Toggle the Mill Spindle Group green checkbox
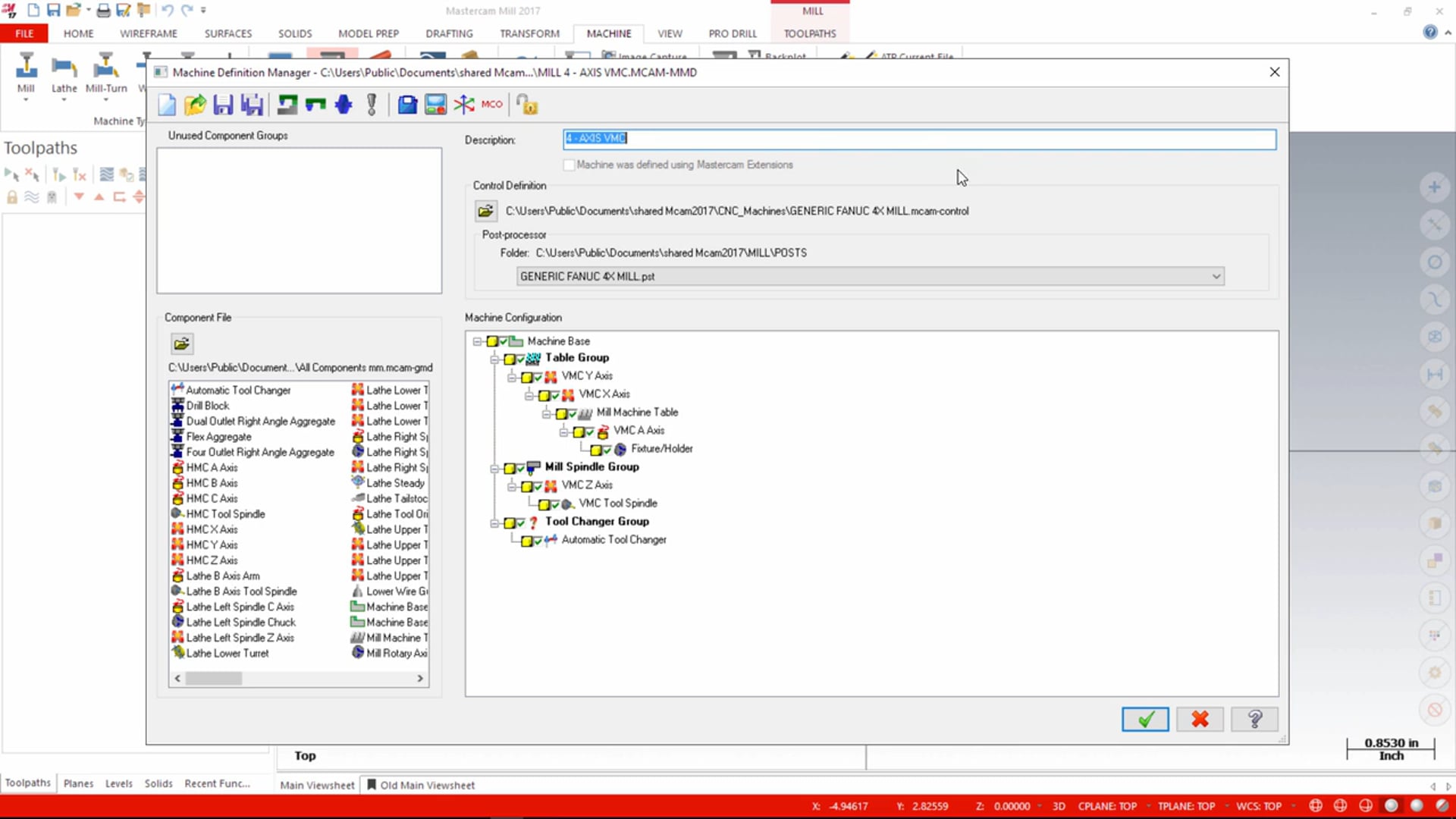 pos(520,467)
